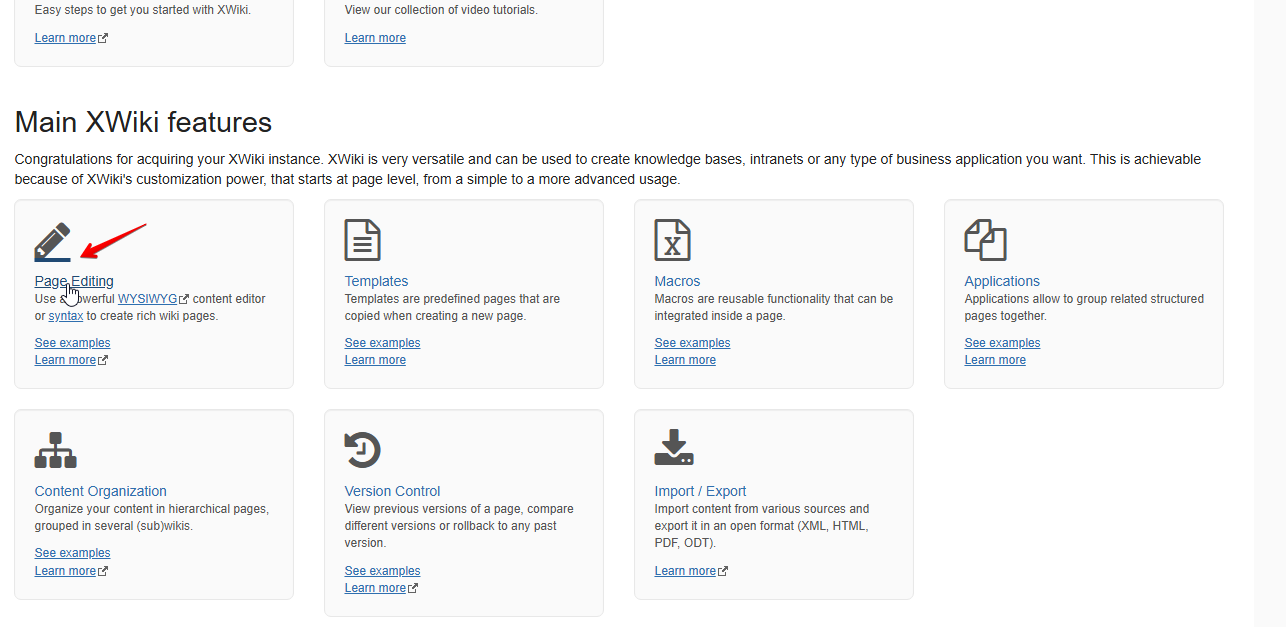Click Learn more under getting started steps
The image size is (1286, 627).
click(71, 38)
